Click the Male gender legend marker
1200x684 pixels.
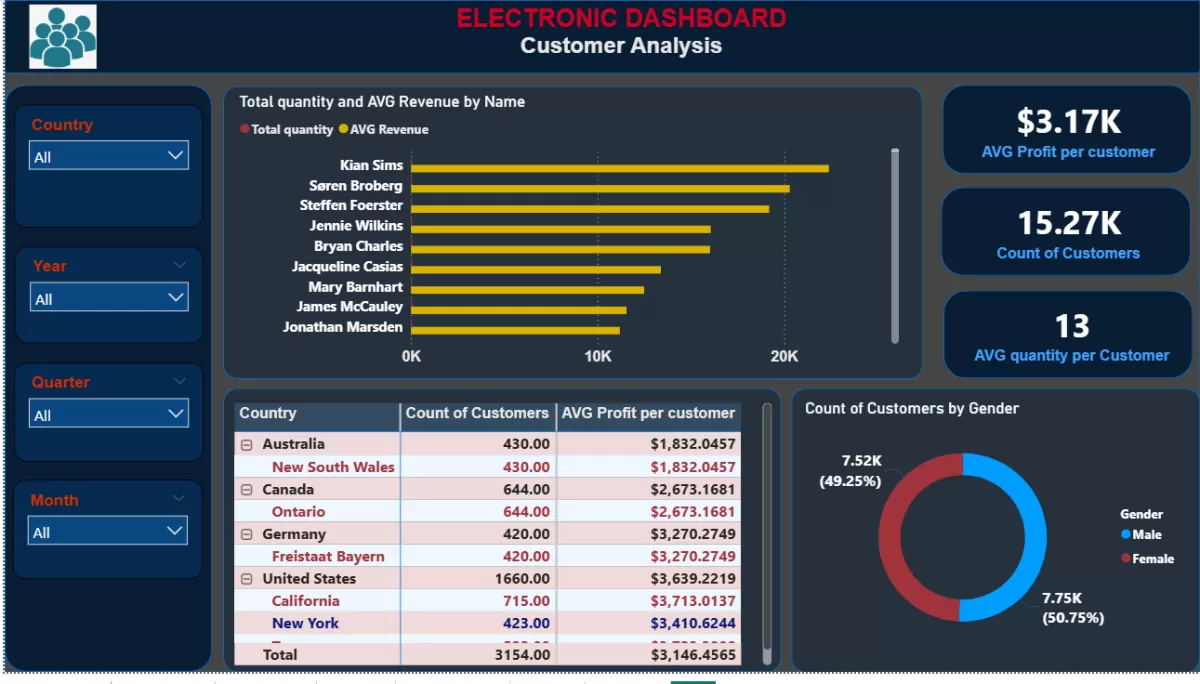(x=1125, y=534)
